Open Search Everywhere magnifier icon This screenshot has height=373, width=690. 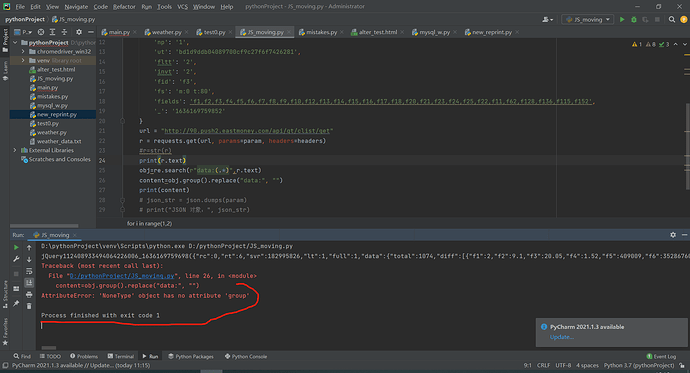[672, 19]
